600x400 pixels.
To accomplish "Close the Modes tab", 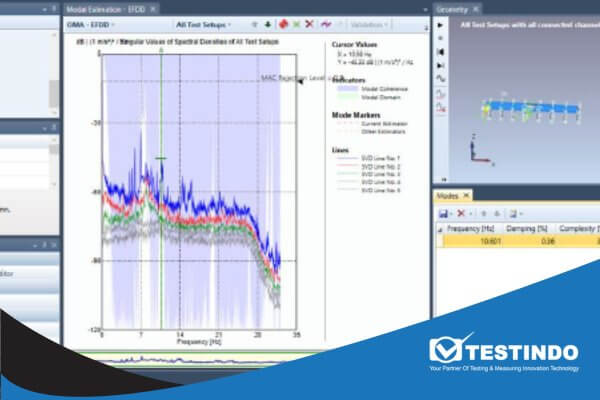I will coord(466,196).
